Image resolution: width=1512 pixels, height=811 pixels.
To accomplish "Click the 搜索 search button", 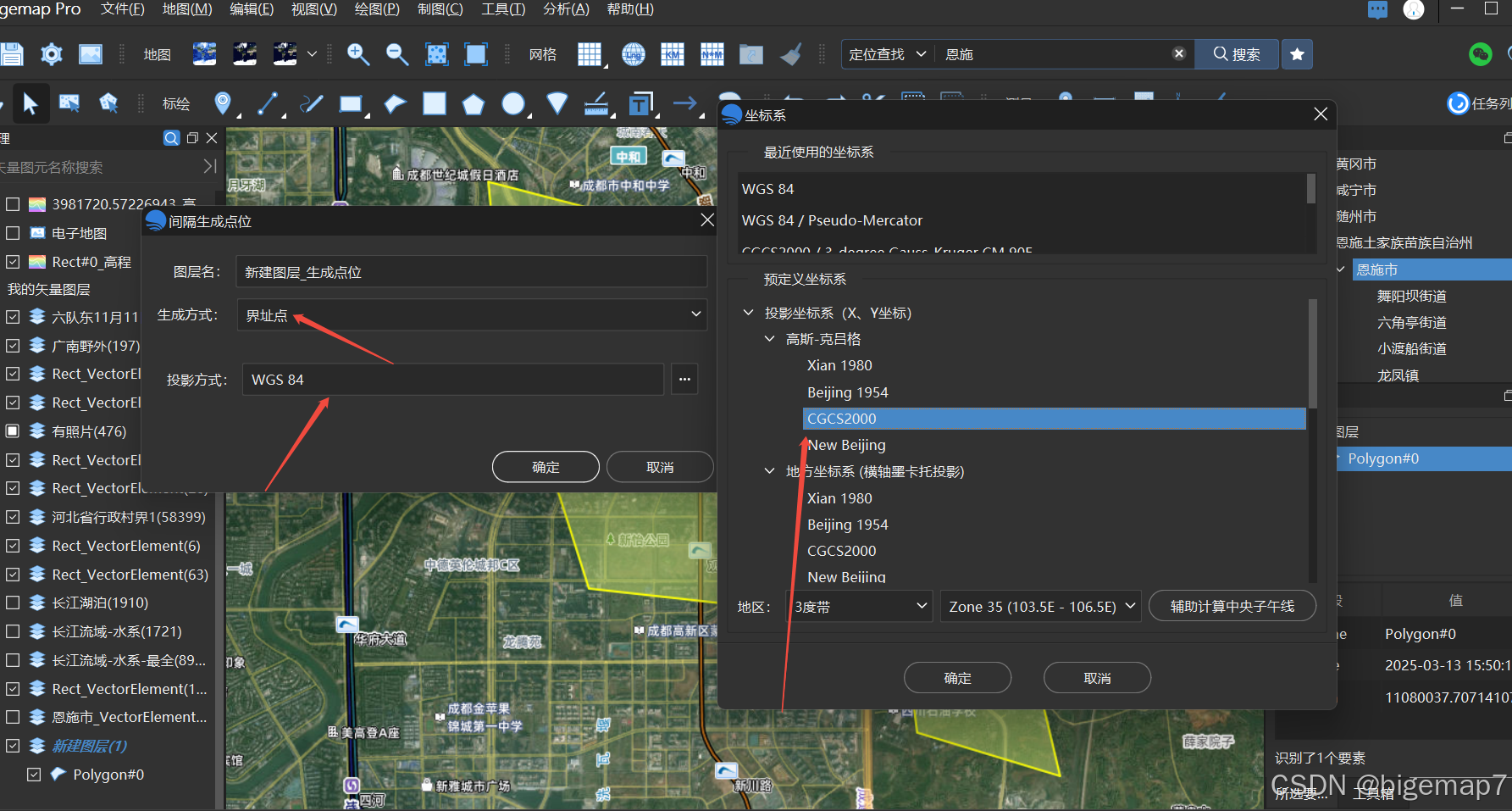I will (1237, 54).
